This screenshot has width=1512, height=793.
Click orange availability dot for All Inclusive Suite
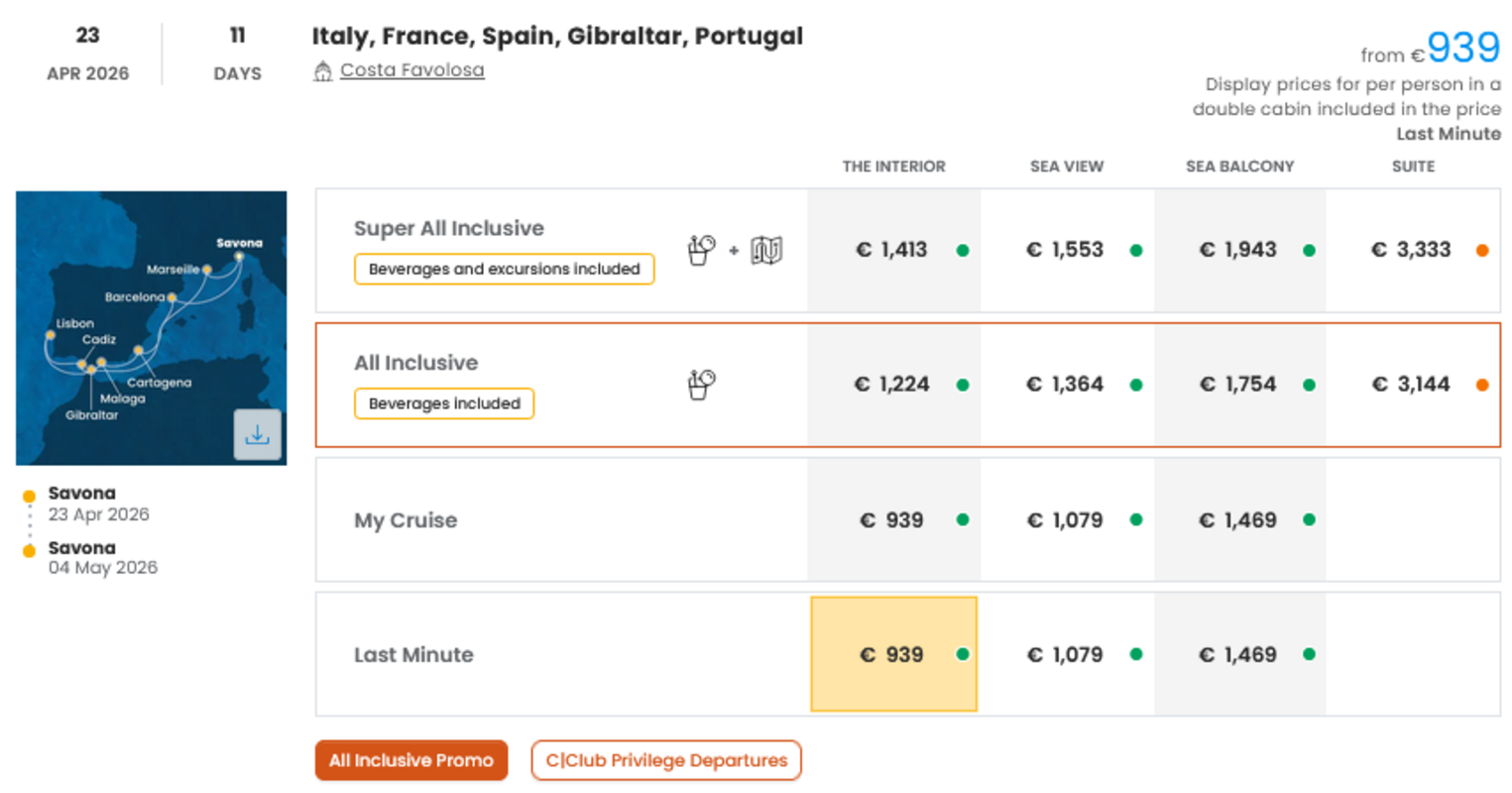point(1482,385)
